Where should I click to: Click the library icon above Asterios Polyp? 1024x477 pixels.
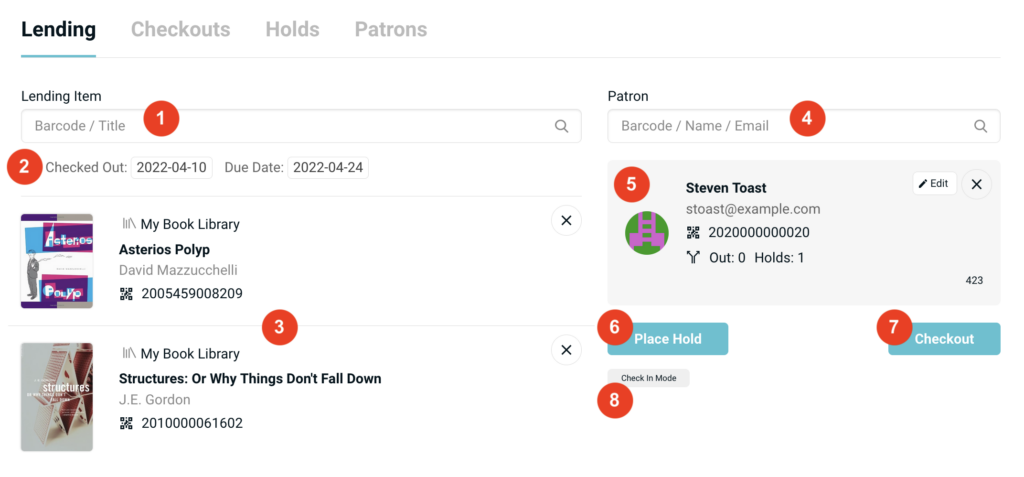point(128,224)
